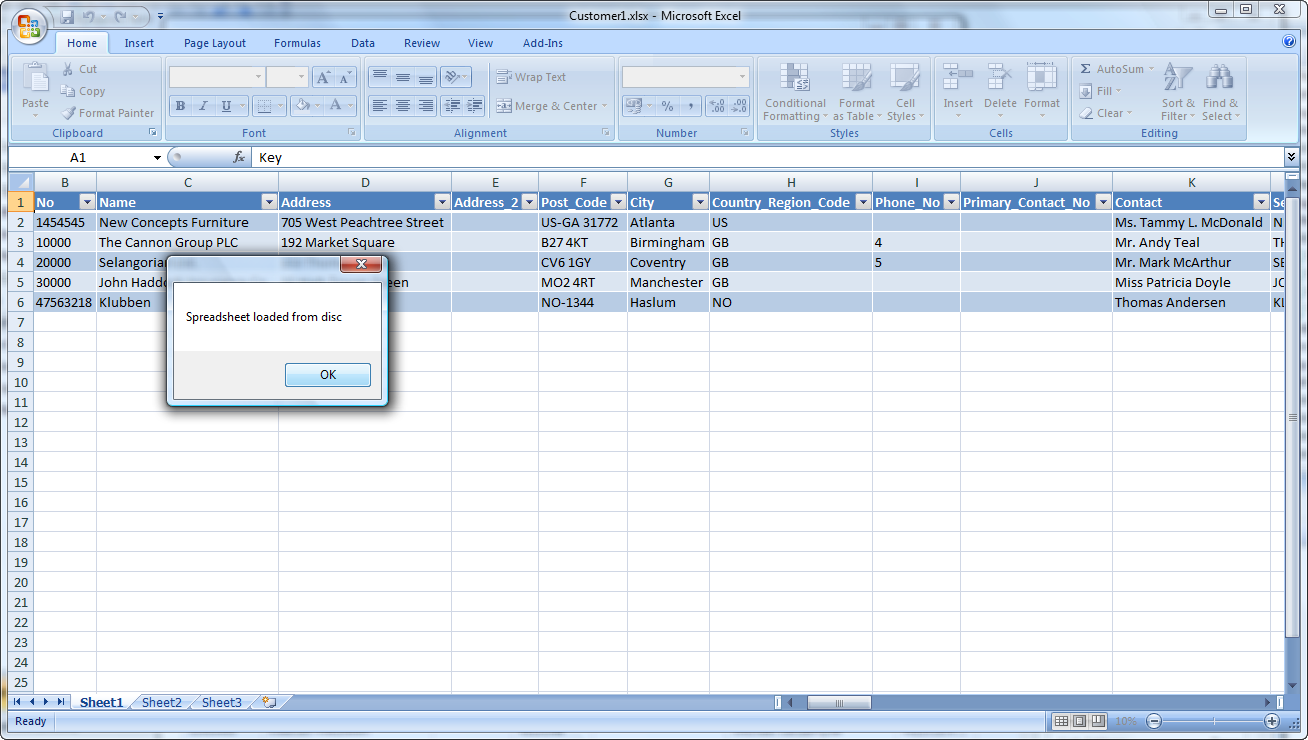This screenshot has height=740, width=1308.
Task: Select the Format Painter brush
Action: pyautogui.click(x=108, y=113)
